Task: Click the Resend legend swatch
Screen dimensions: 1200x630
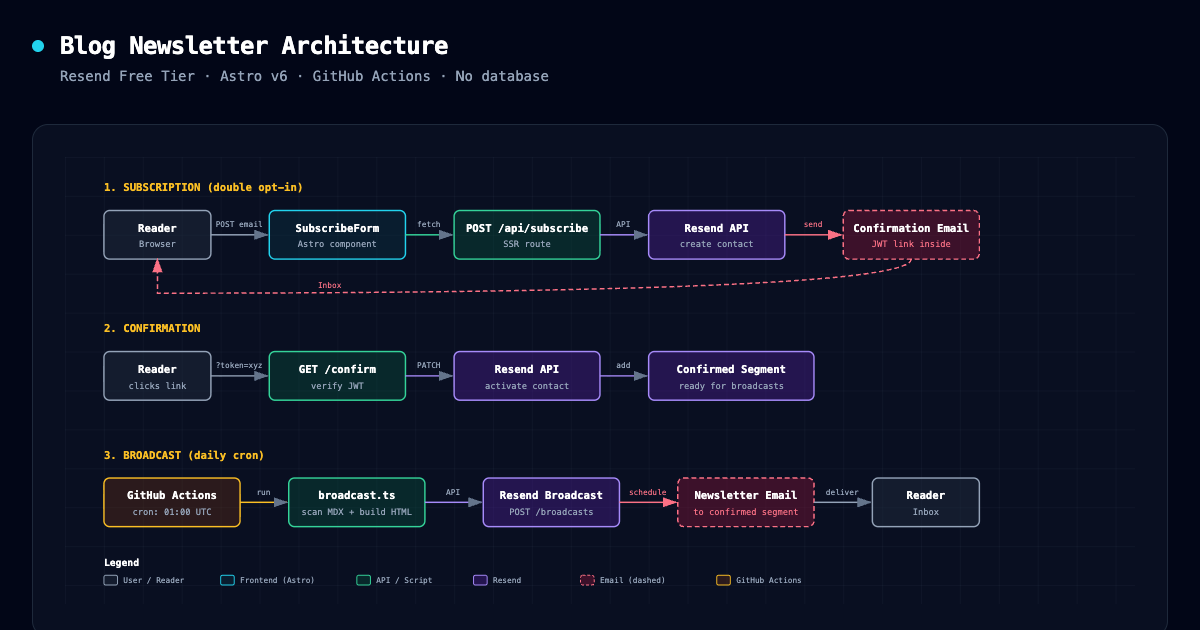Action: point(480,580)
